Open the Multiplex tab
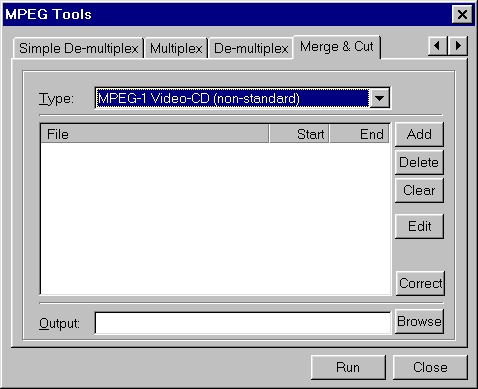 click(176, 48)
